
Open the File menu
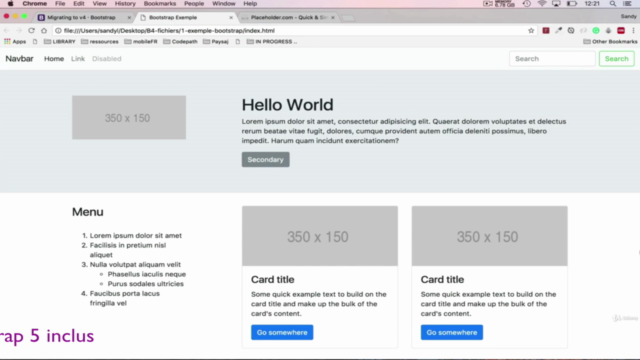(x=60, y=4)
